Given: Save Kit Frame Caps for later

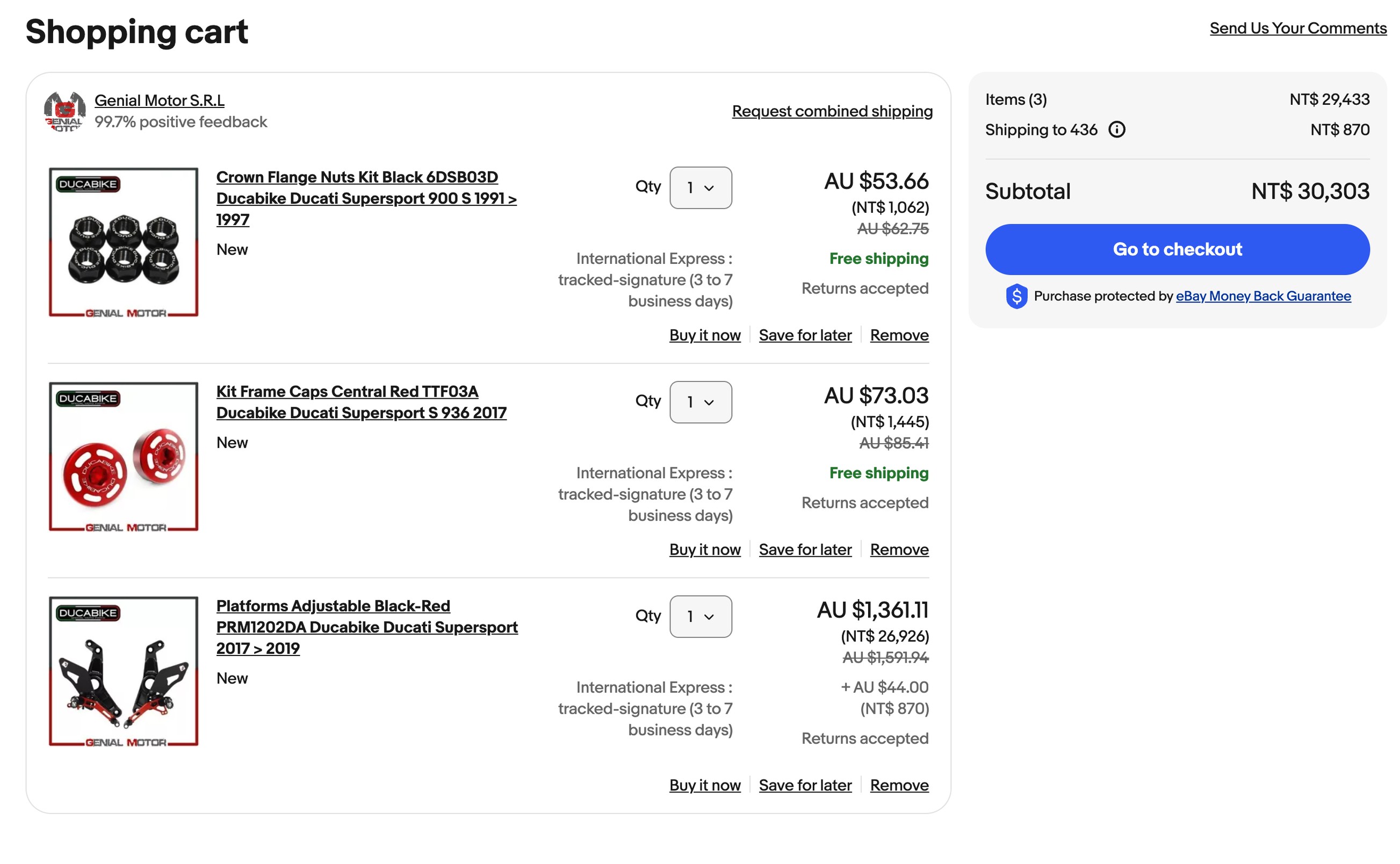Looking at the screenshot, I should click(x=805, y=549).
